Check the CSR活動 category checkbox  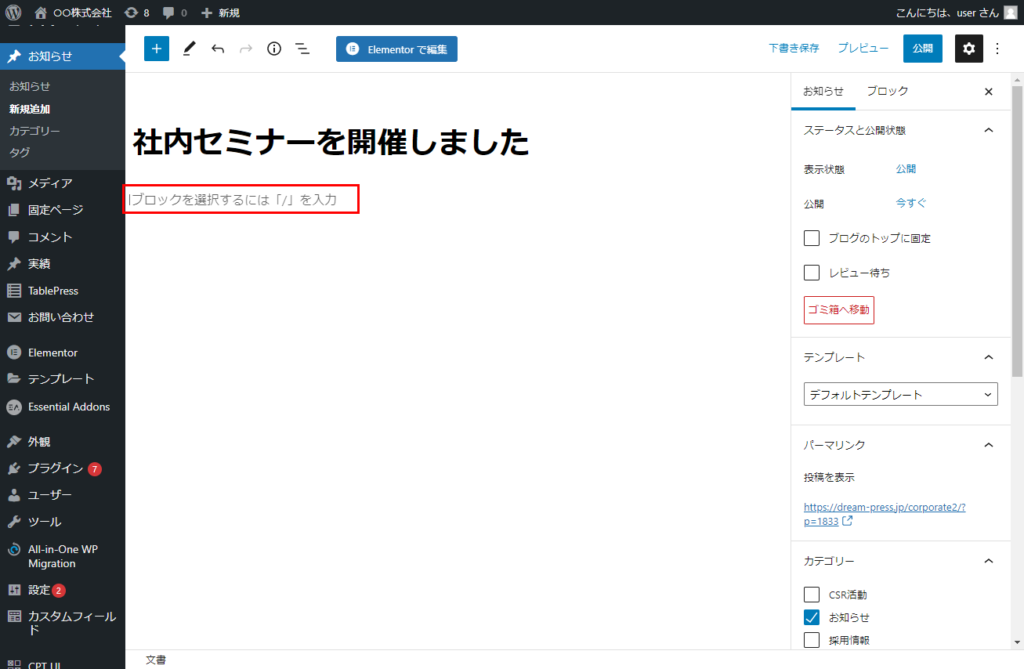point(812,594)
